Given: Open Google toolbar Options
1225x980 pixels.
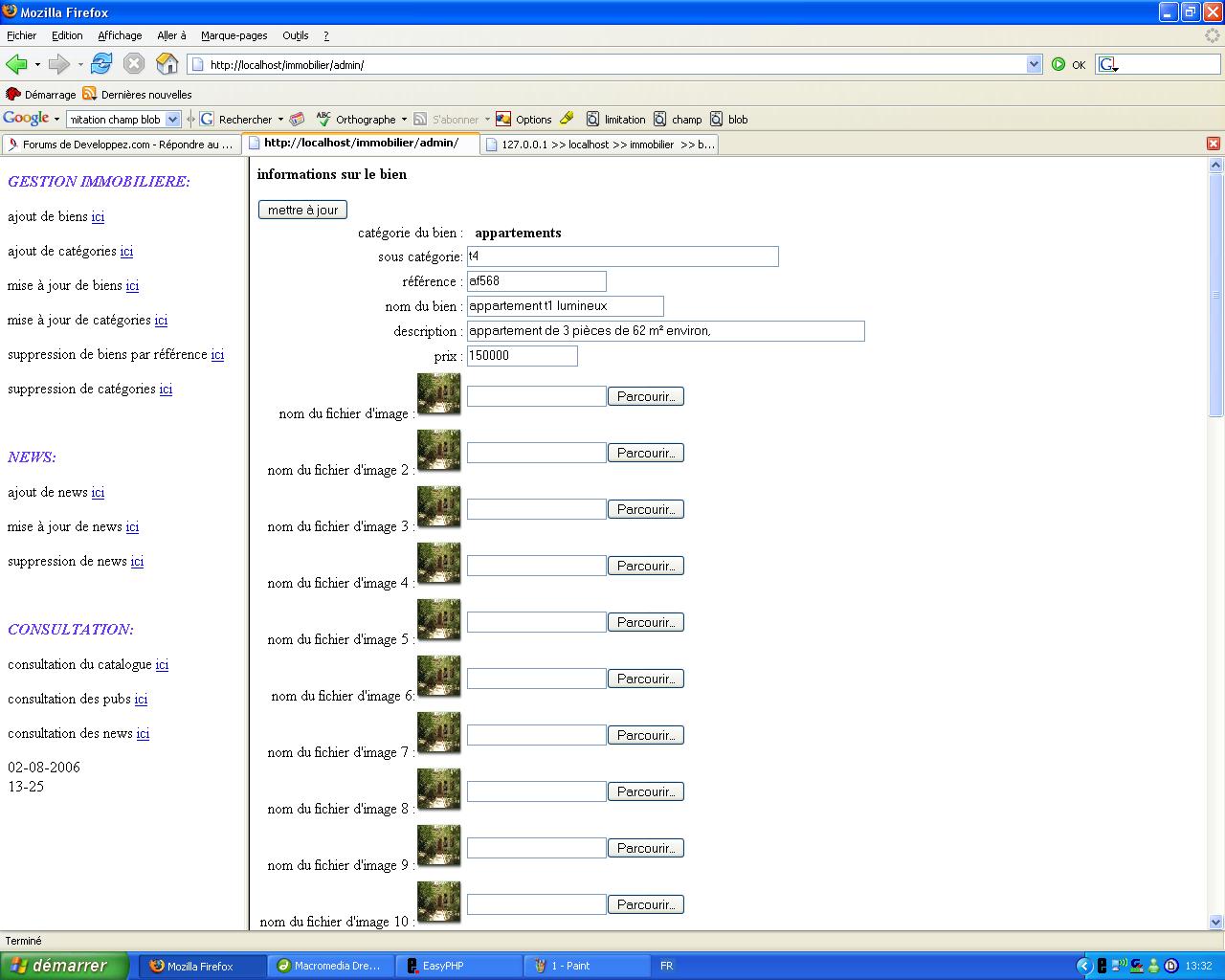Looking at the screenshot, I should pyautogui.click(x=523, y=120).
